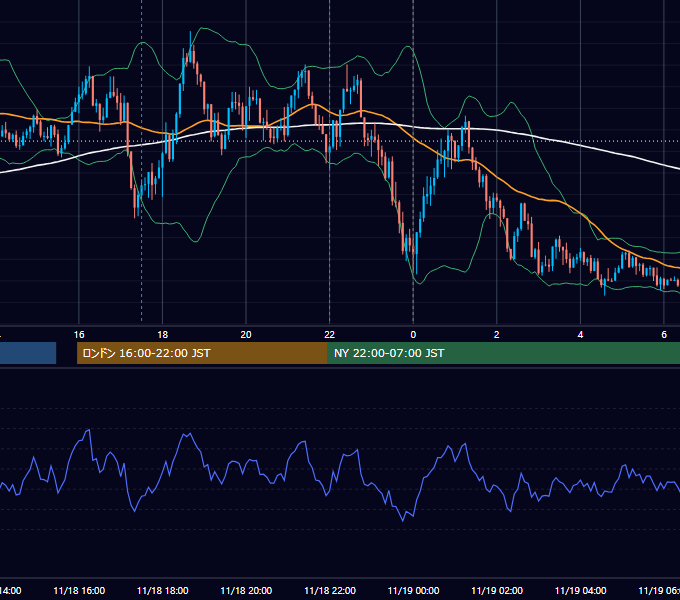Click the 11/18 18:00 date label
The height and width of the screenshot is (600, 680).
pyautogui.click(x=163, y=590)
